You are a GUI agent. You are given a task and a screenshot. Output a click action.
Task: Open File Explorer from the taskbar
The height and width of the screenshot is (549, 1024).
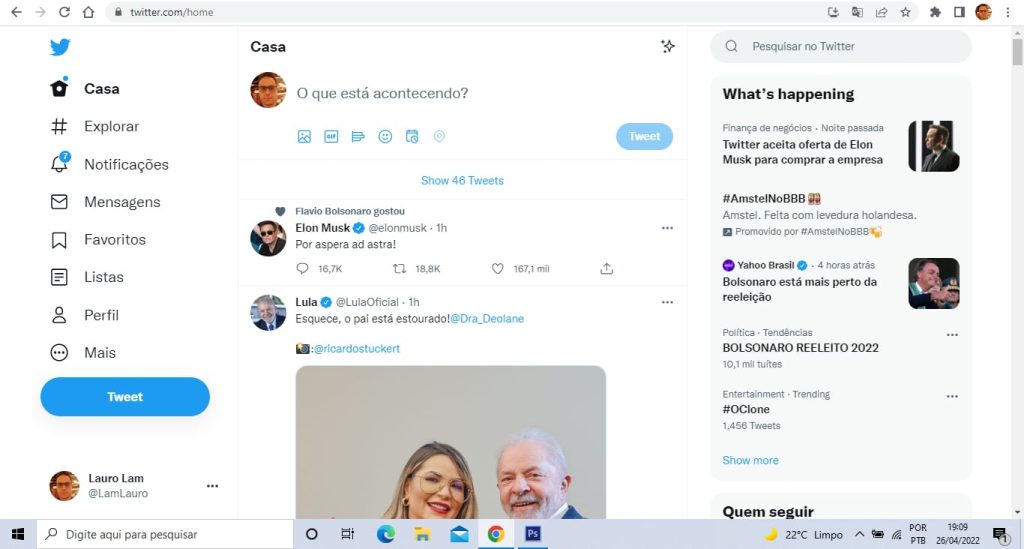(423, 534)
